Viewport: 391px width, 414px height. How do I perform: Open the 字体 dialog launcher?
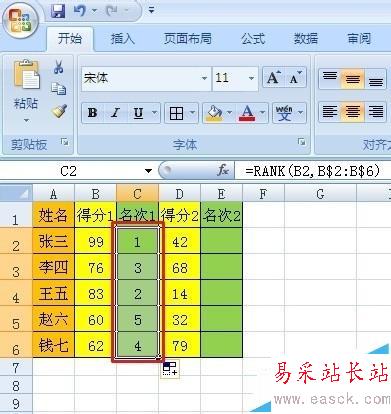coord(302,142)
